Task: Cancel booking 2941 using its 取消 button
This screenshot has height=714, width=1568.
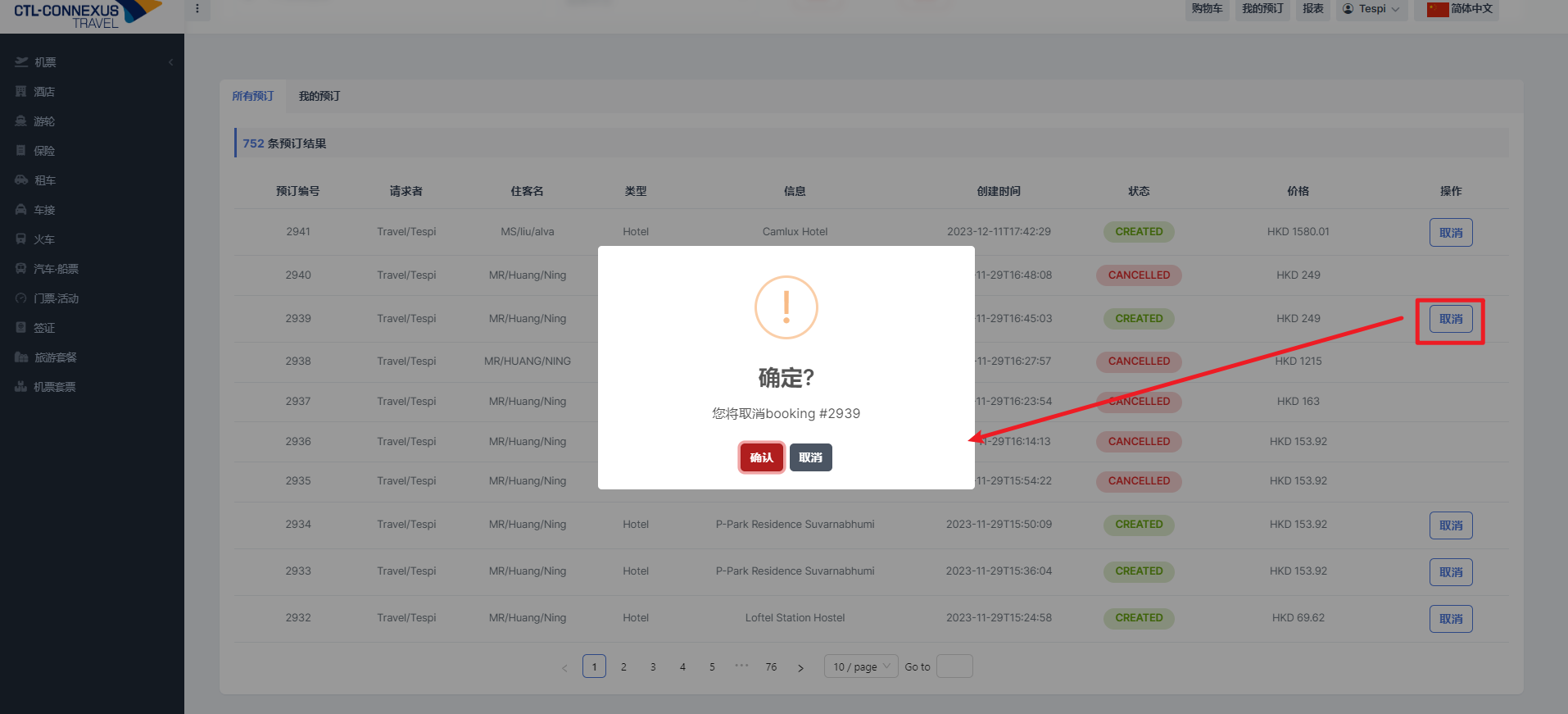Action: pos(1450,233)
